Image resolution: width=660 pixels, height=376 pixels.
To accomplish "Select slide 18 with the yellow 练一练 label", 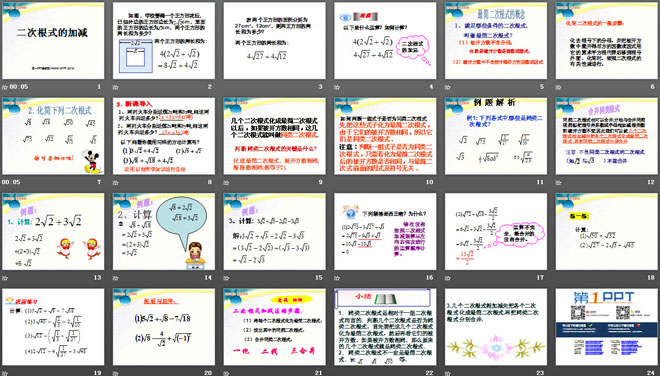I will point(607,232).
